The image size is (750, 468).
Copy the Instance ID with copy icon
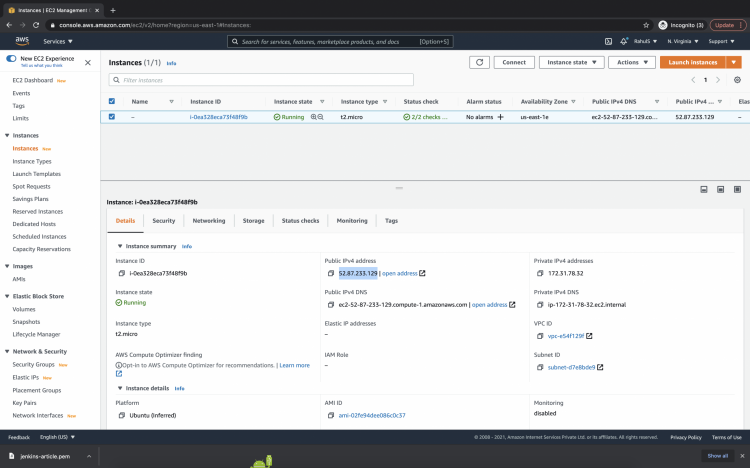tap(121, 273)
